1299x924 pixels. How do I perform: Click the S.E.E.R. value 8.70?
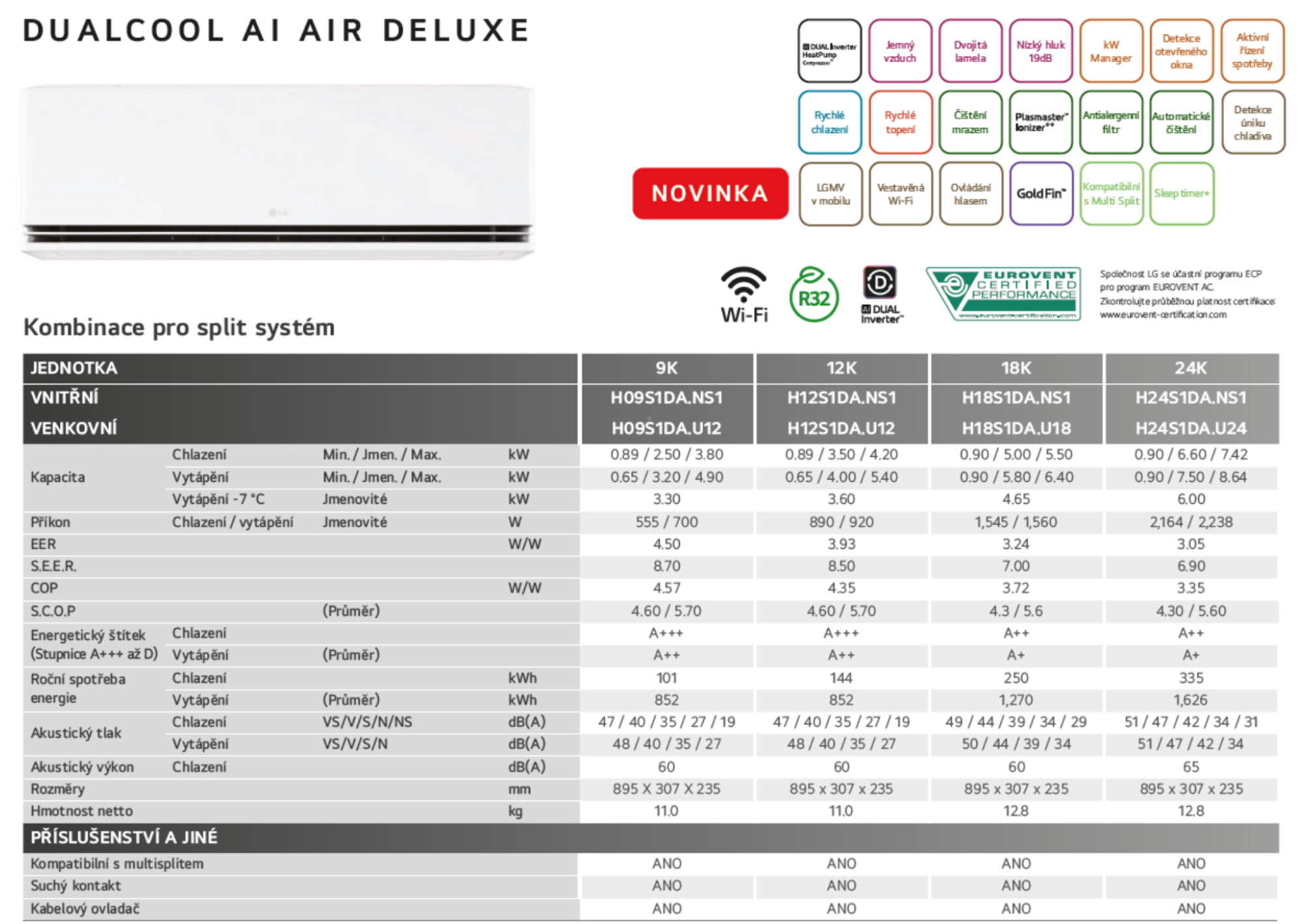pyautogui.click(x=666, y=566)
